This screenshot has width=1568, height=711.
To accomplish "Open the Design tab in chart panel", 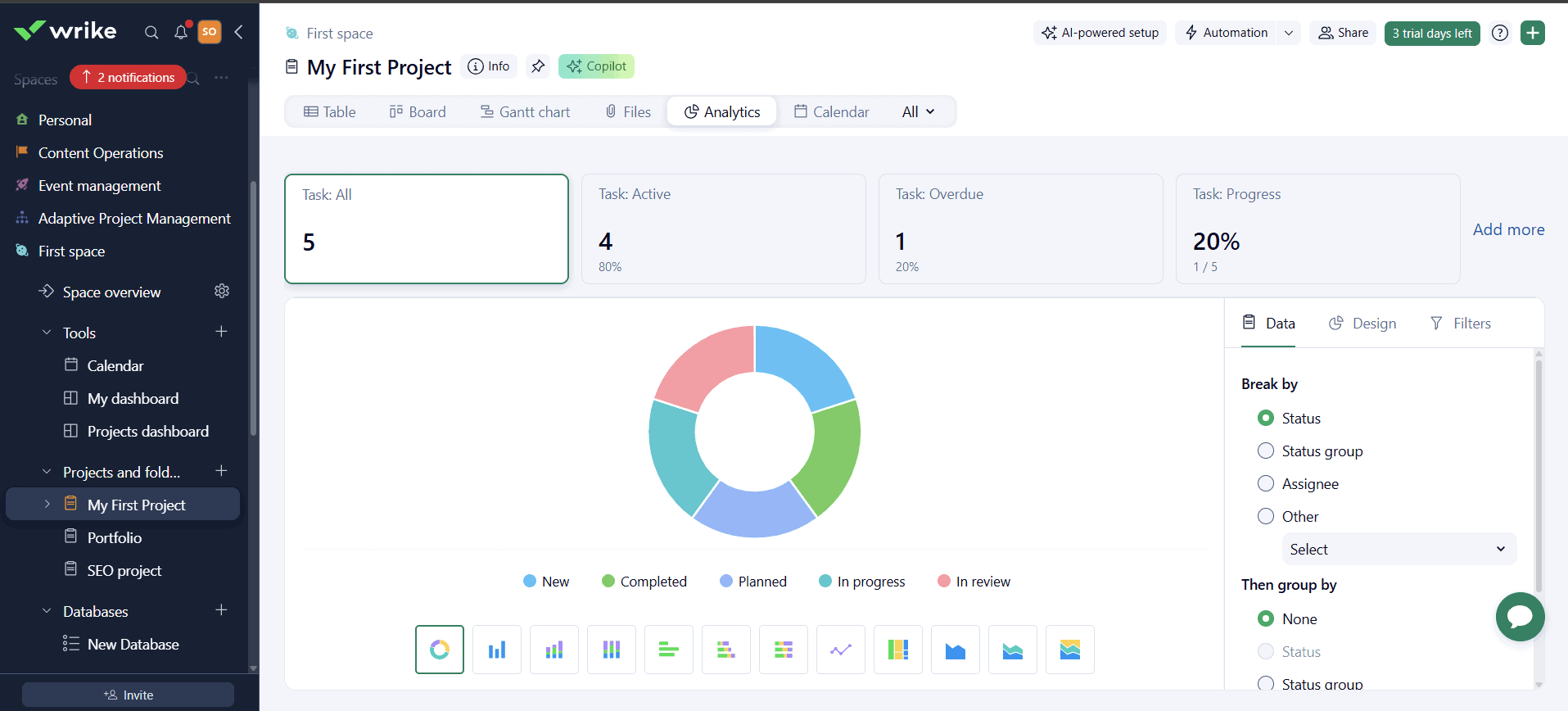I will 1362,324.
